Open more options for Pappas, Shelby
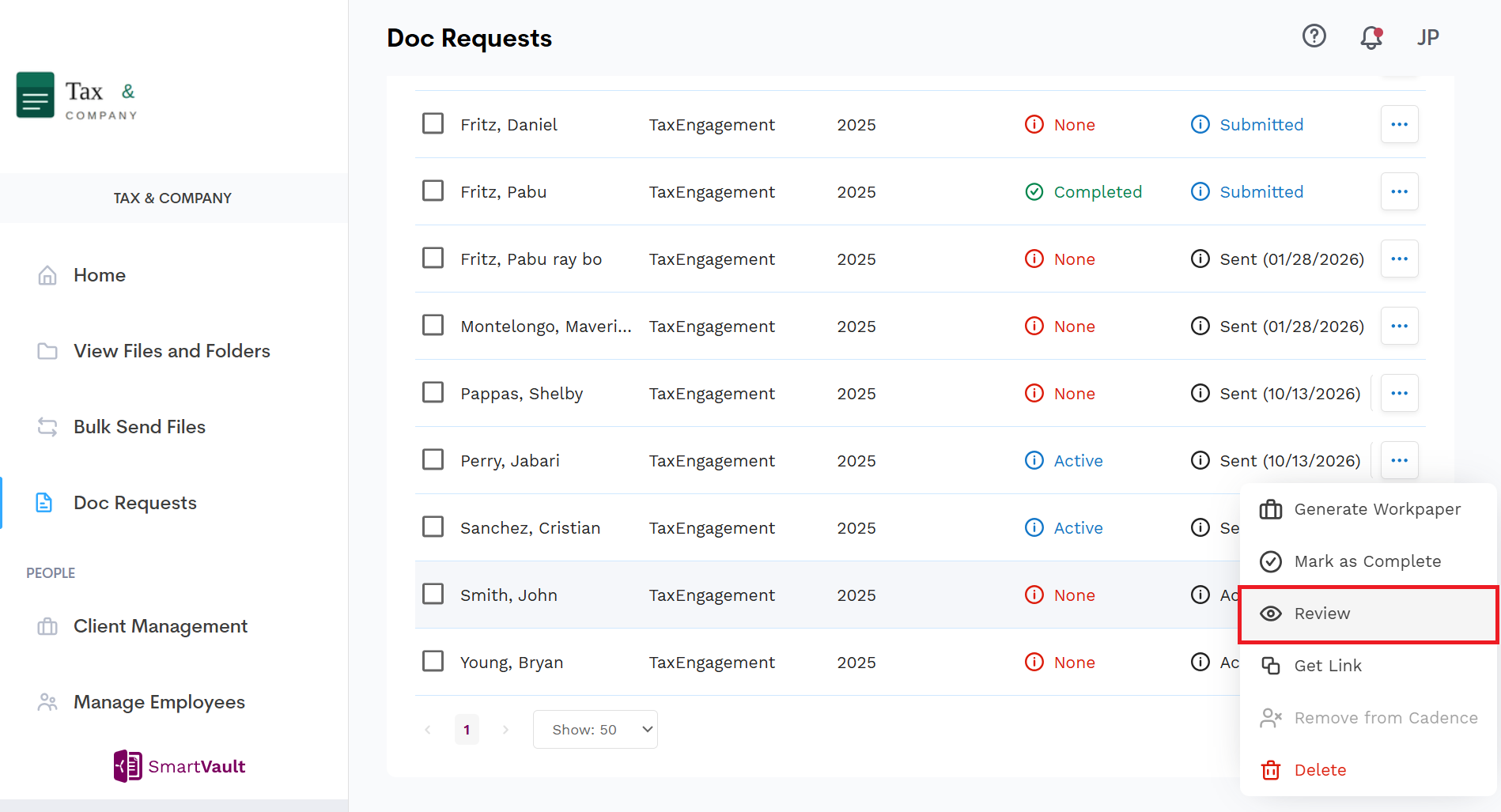Viewport: 1501px width, 812px height. 1399,393
